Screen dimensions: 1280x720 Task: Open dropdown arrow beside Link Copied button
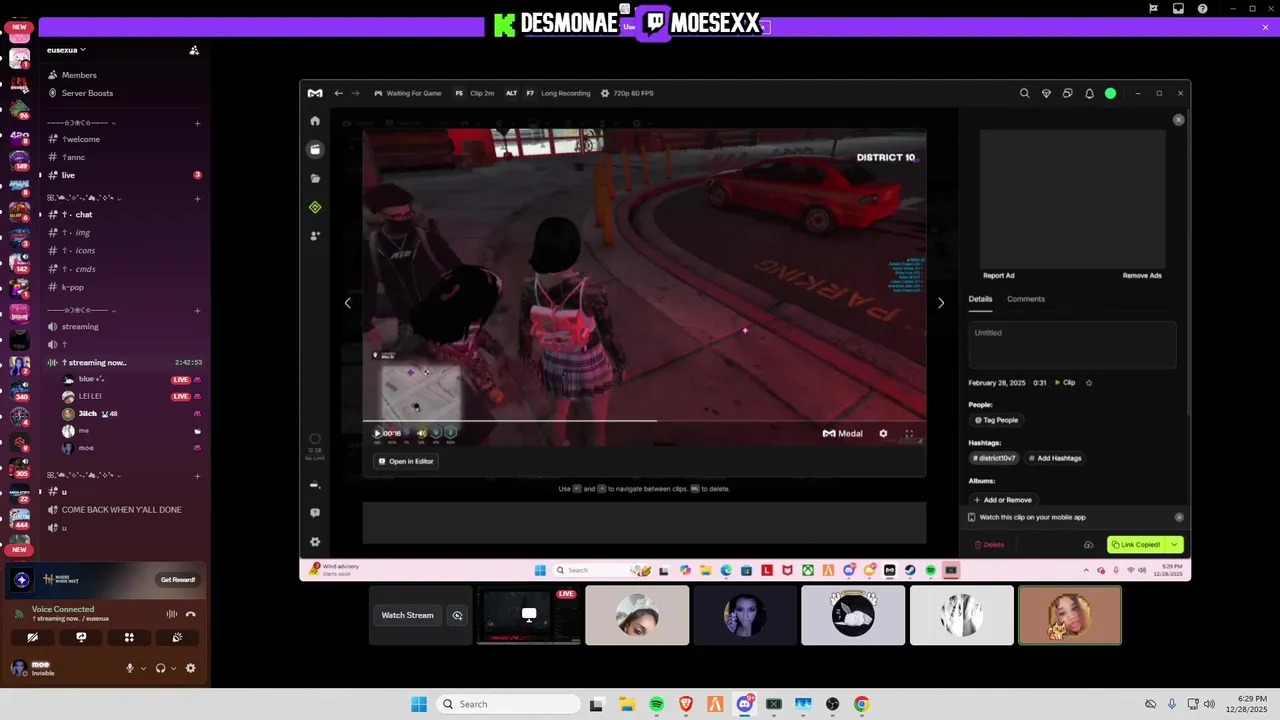(x=1175, y=545)
